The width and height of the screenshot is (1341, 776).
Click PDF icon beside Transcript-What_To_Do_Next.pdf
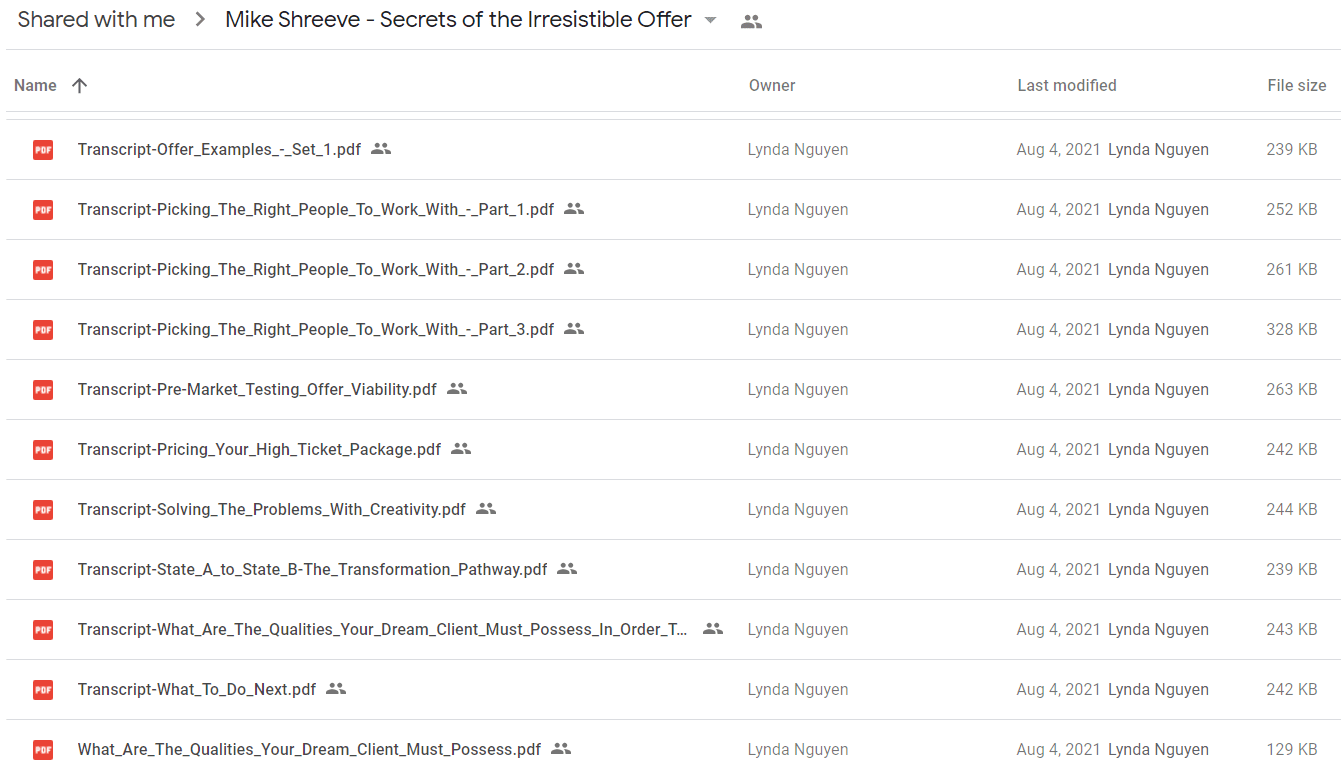pos(43,690)
